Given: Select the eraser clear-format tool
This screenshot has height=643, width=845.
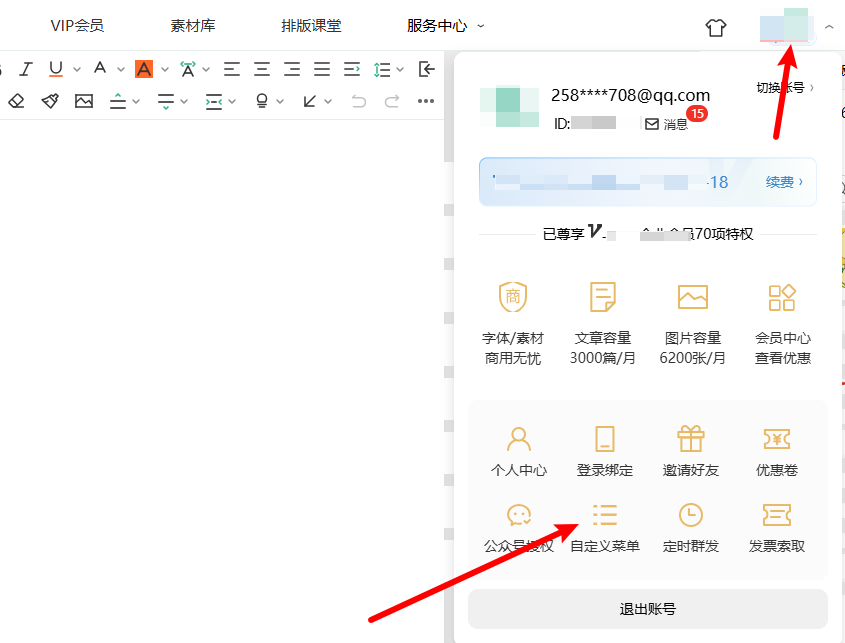Looking at the screenshot, I should (16, 101).
